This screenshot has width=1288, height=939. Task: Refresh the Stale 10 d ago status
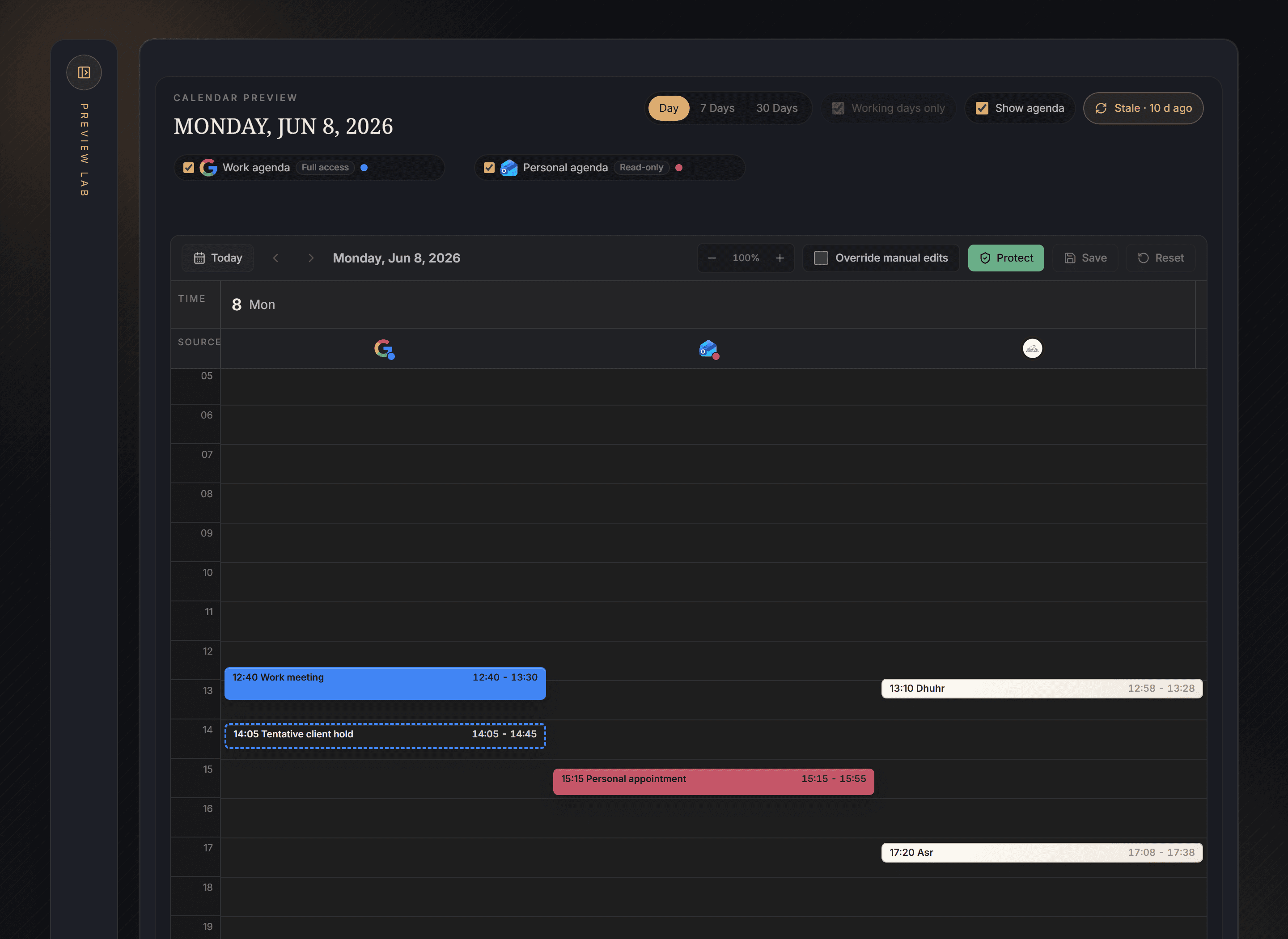pos(1143,108)
